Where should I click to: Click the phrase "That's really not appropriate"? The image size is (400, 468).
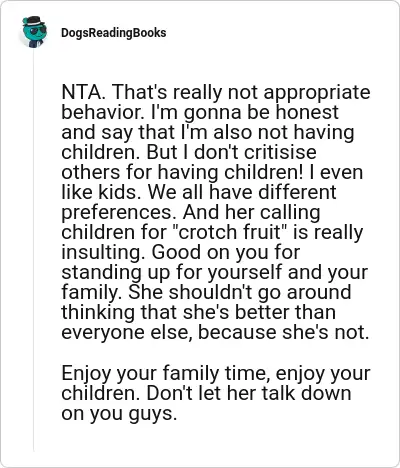pyautogui.click(x=242, y=92)
